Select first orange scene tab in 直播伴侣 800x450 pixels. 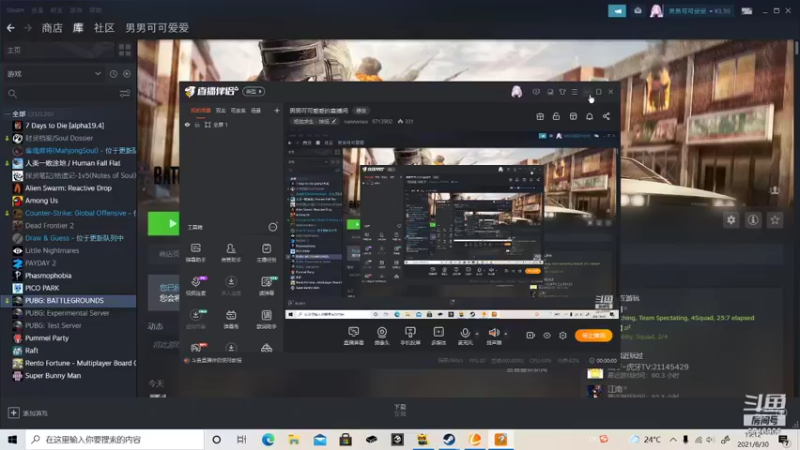(x=201, y=110)
